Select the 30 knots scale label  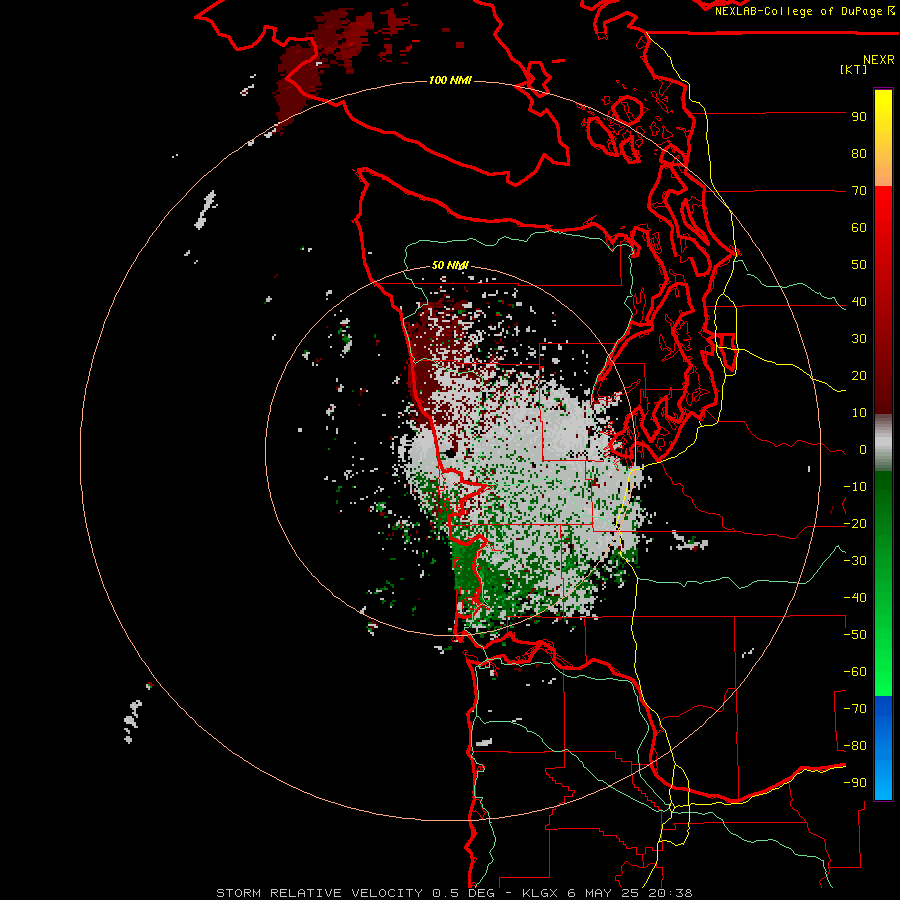pyautogui.click(x=859, y=339)
